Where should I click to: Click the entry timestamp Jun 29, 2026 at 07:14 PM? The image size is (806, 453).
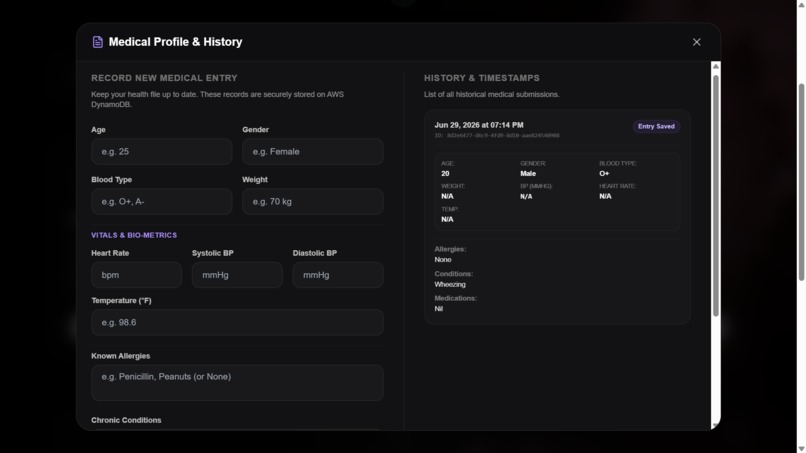click(x=479, y=125)
